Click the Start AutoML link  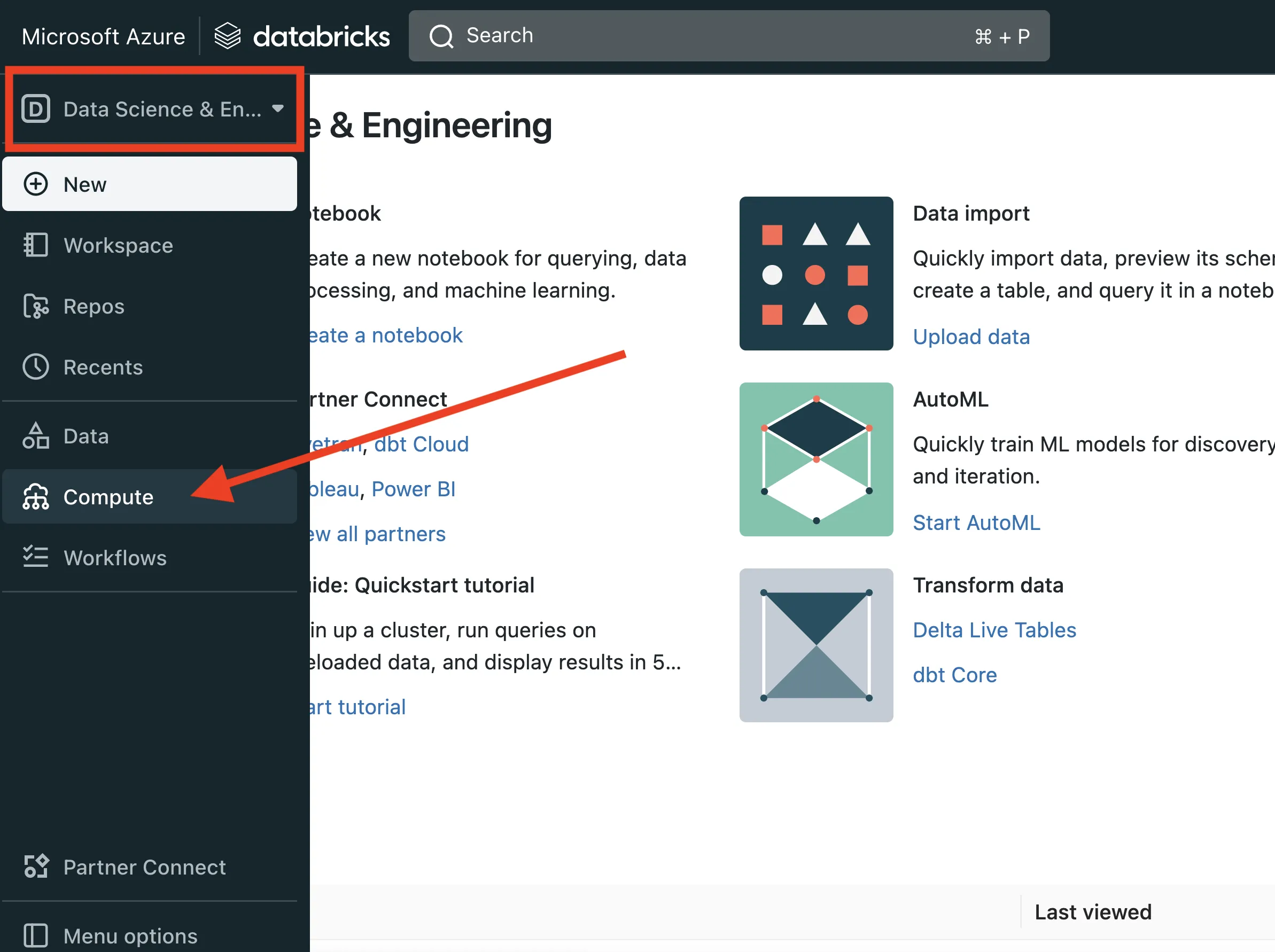[x=976, y=522]
